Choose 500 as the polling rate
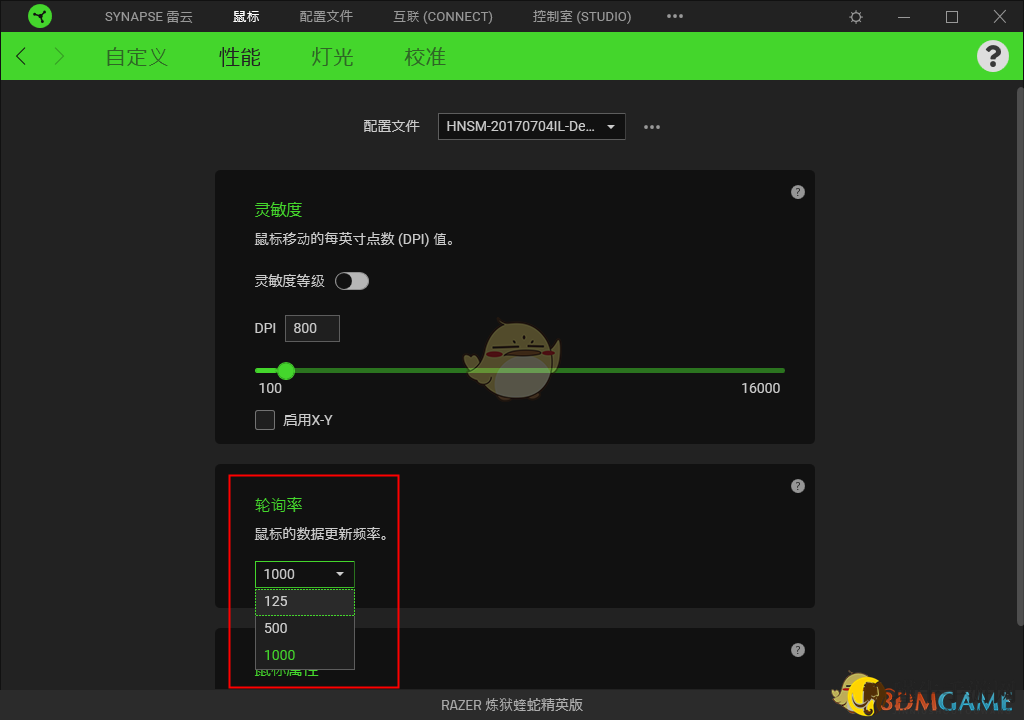 click(x=304, y=628)
